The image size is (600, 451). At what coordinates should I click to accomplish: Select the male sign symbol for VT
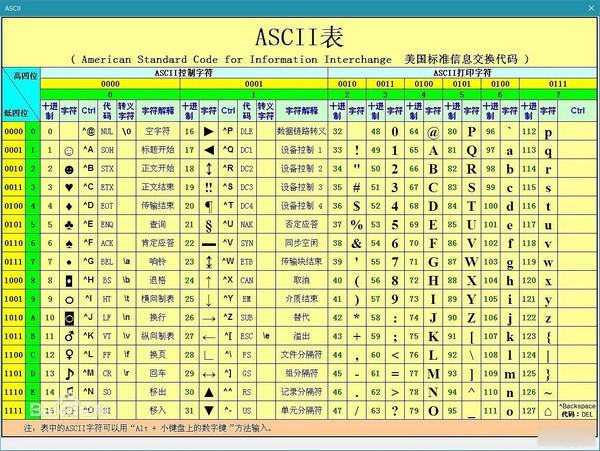[68, 335]
